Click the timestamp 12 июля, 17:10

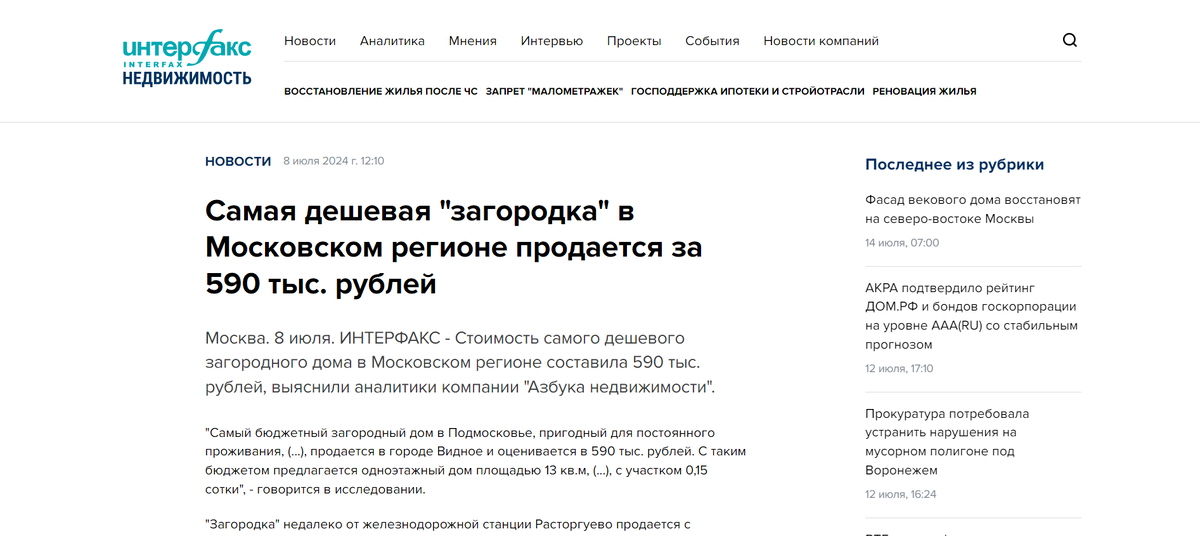[899, 369]
